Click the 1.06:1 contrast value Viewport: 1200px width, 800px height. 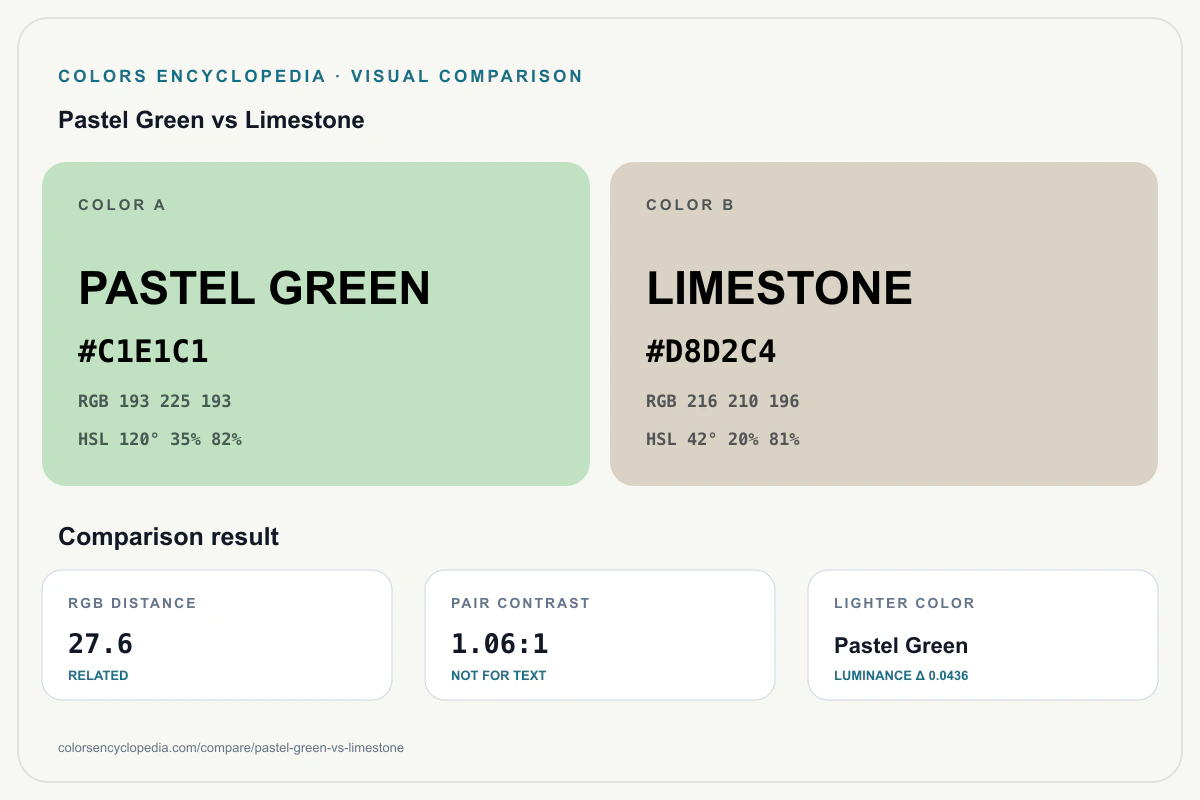[x=500, y=643]
